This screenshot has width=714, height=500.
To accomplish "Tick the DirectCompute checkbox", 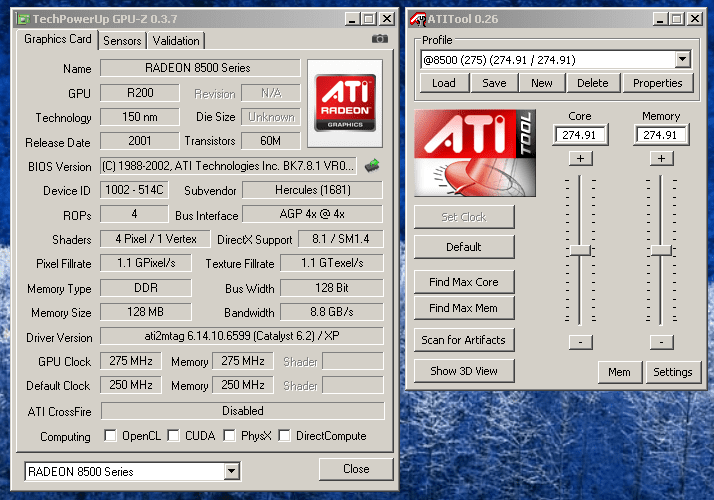I will [x=285, y=435].
